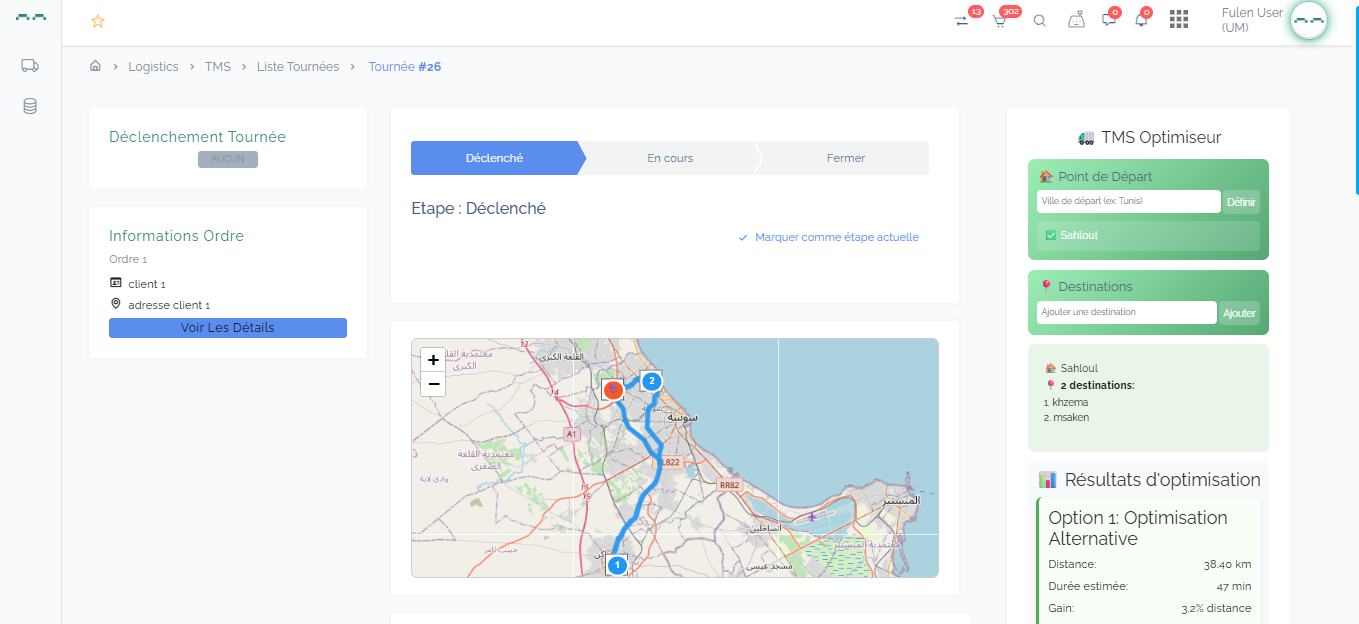Click map marker number 2

pyautogui.click(x=652, y=381)
